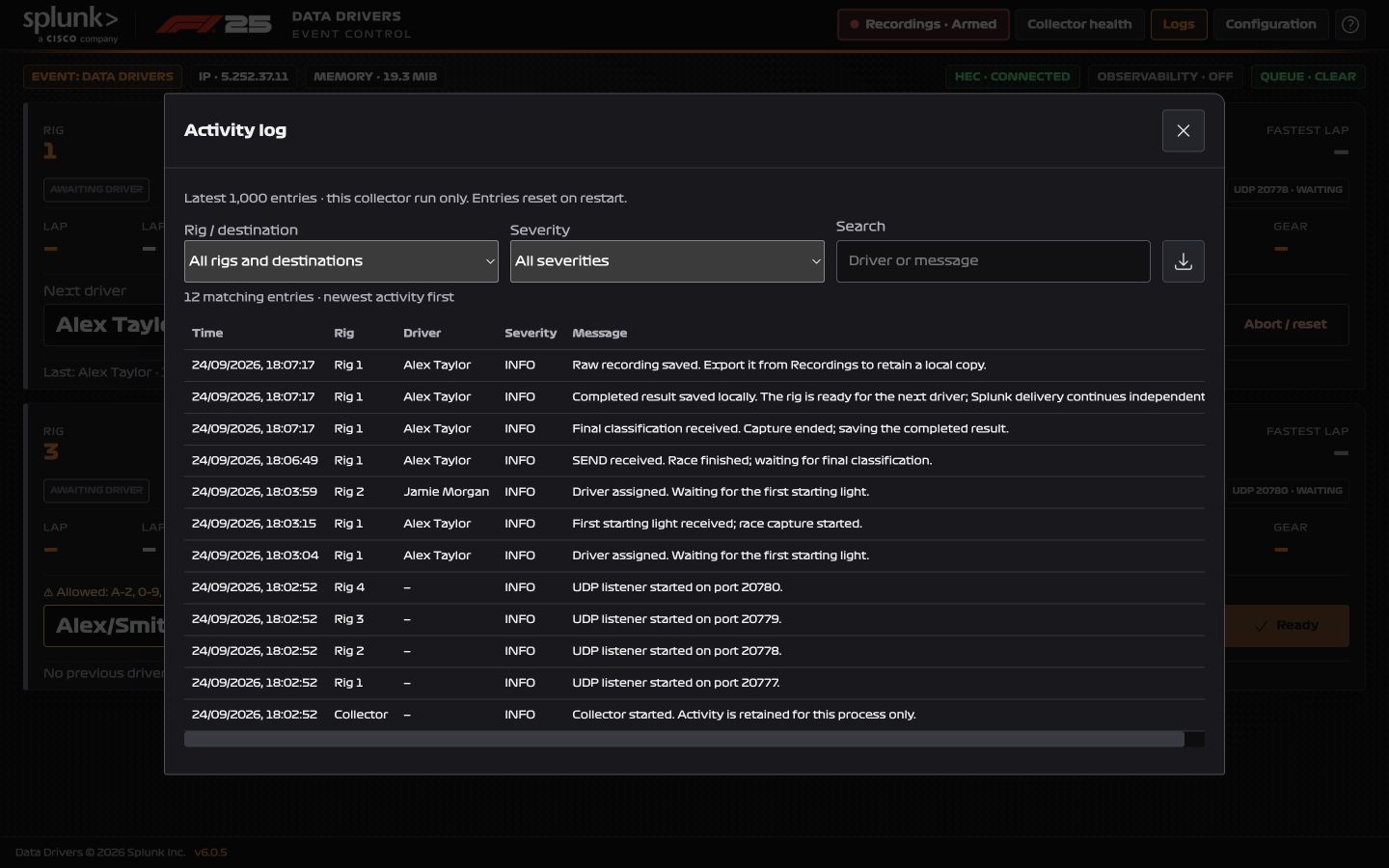This screenshot has width=1389, height=868.
Task: Click the v6.0.5 version link
Action: 210,853
